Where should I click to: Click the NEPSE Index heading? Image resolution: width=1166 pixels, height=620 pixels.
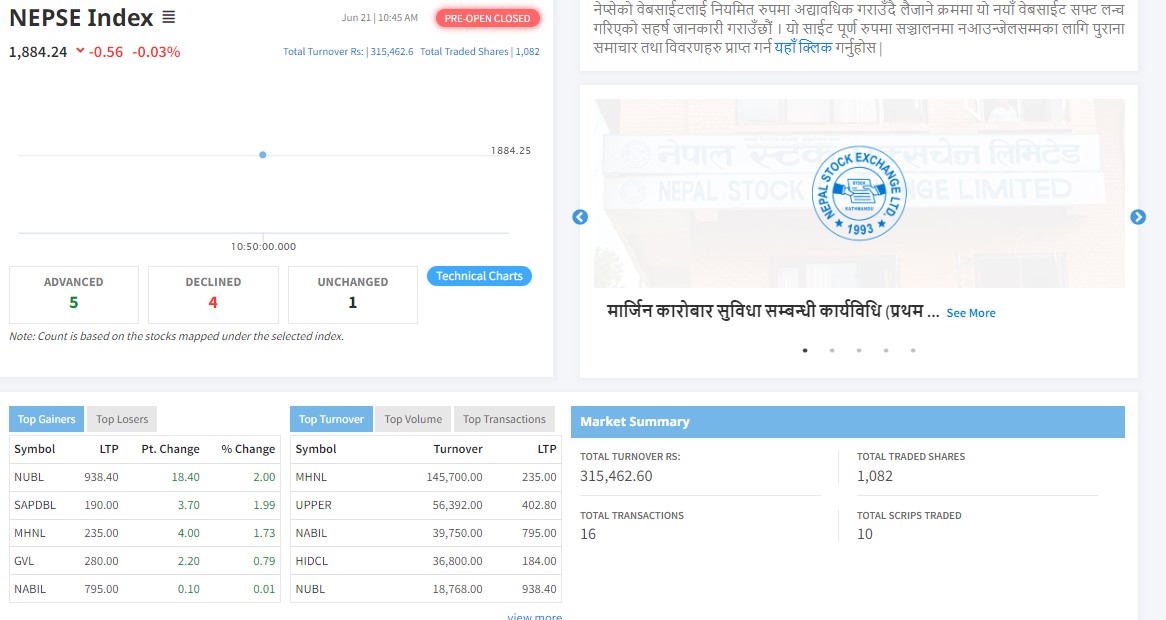pyautogui.click(x=81, y=17)
